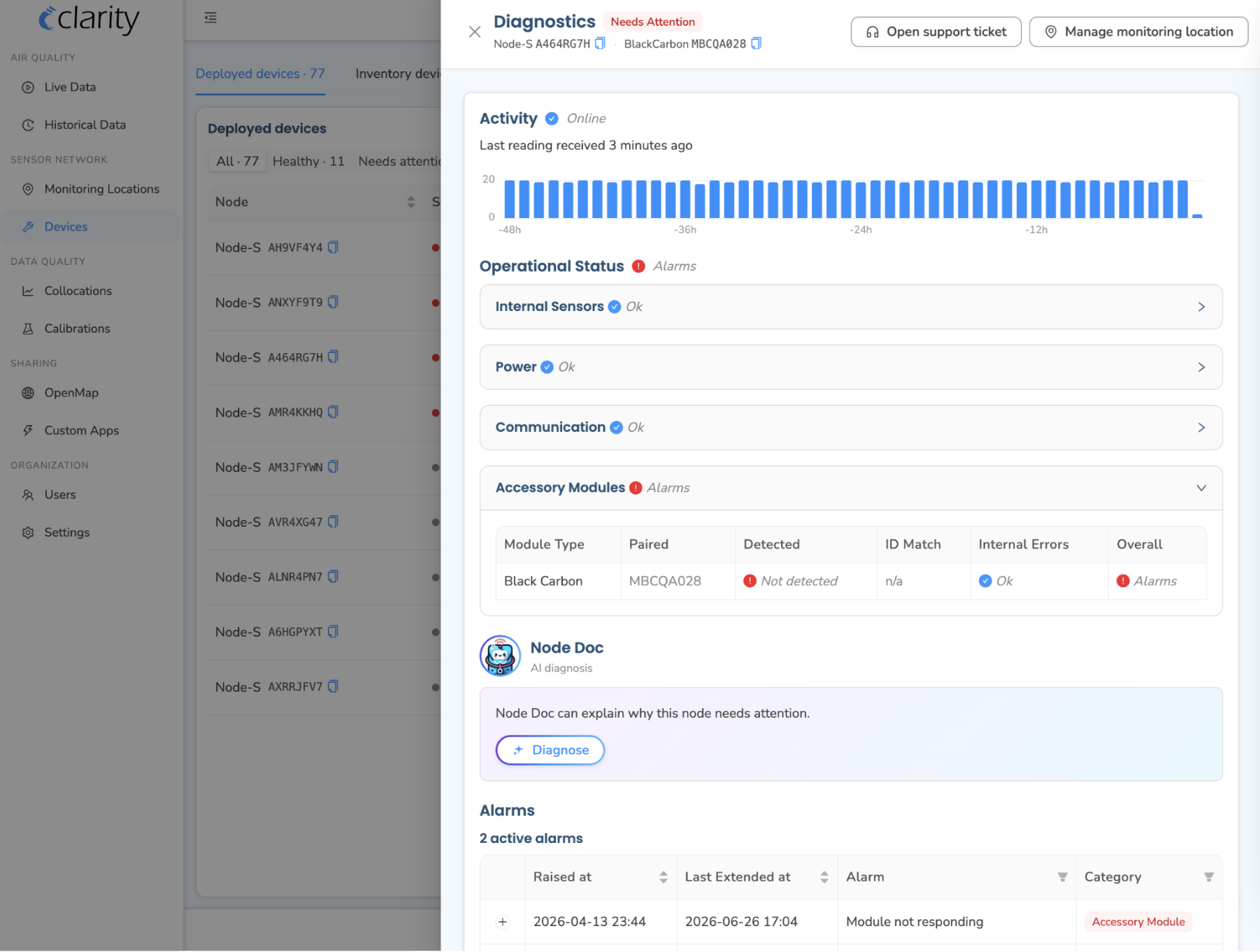1260x952 pixels.
Task: Copy ID of node AMR4KKHQ
Action: 334,412
